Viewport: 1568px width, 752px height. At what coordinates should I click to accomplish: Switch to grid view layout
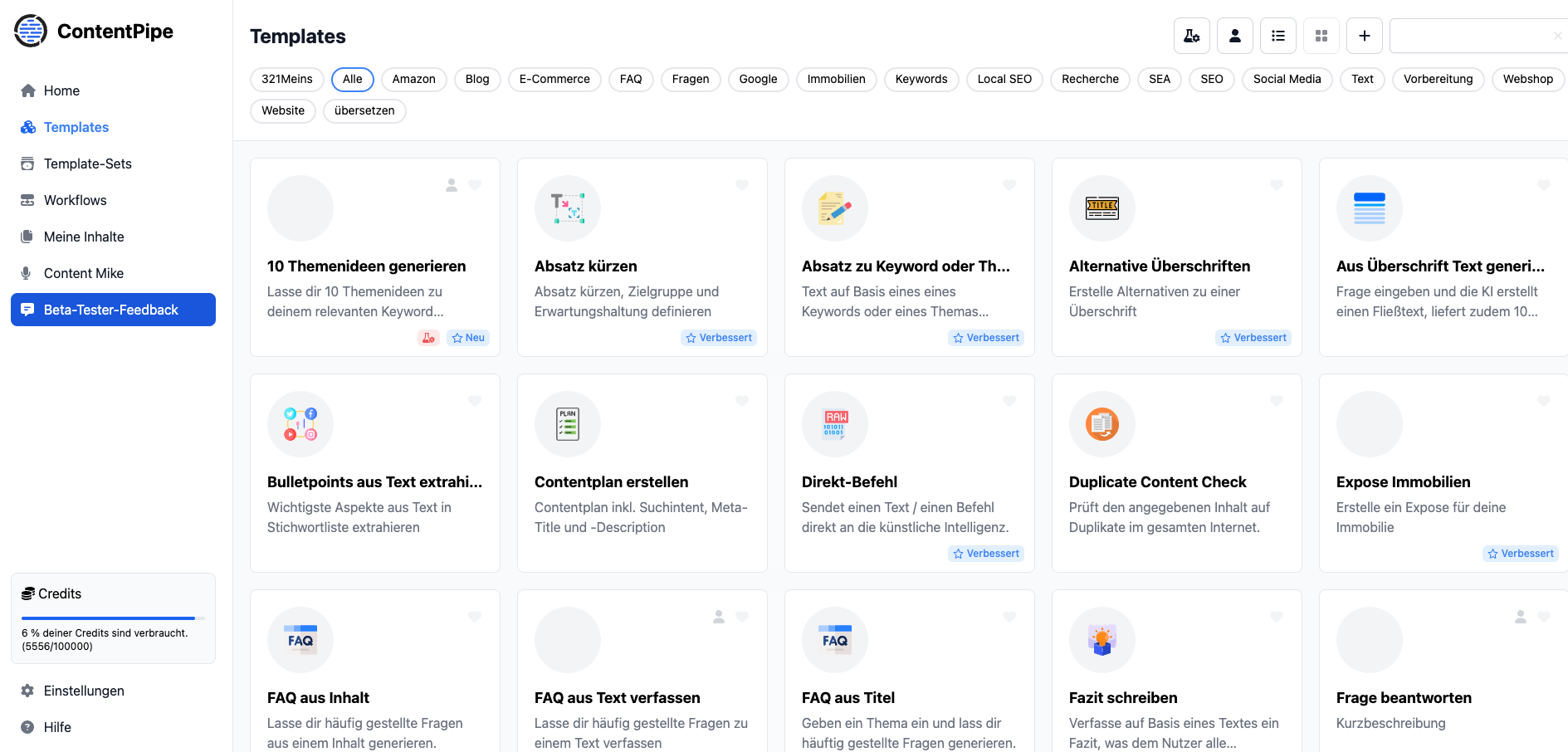click(1321, 36)
